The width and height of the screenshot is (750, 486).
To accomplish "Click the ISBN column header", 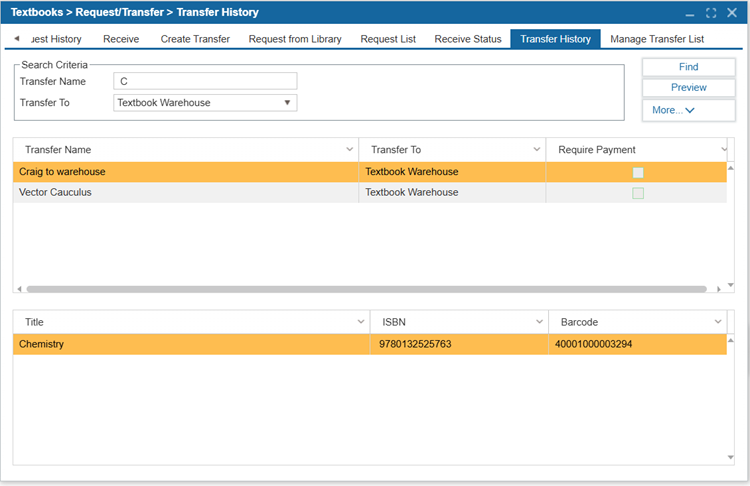I will [459, 322].
